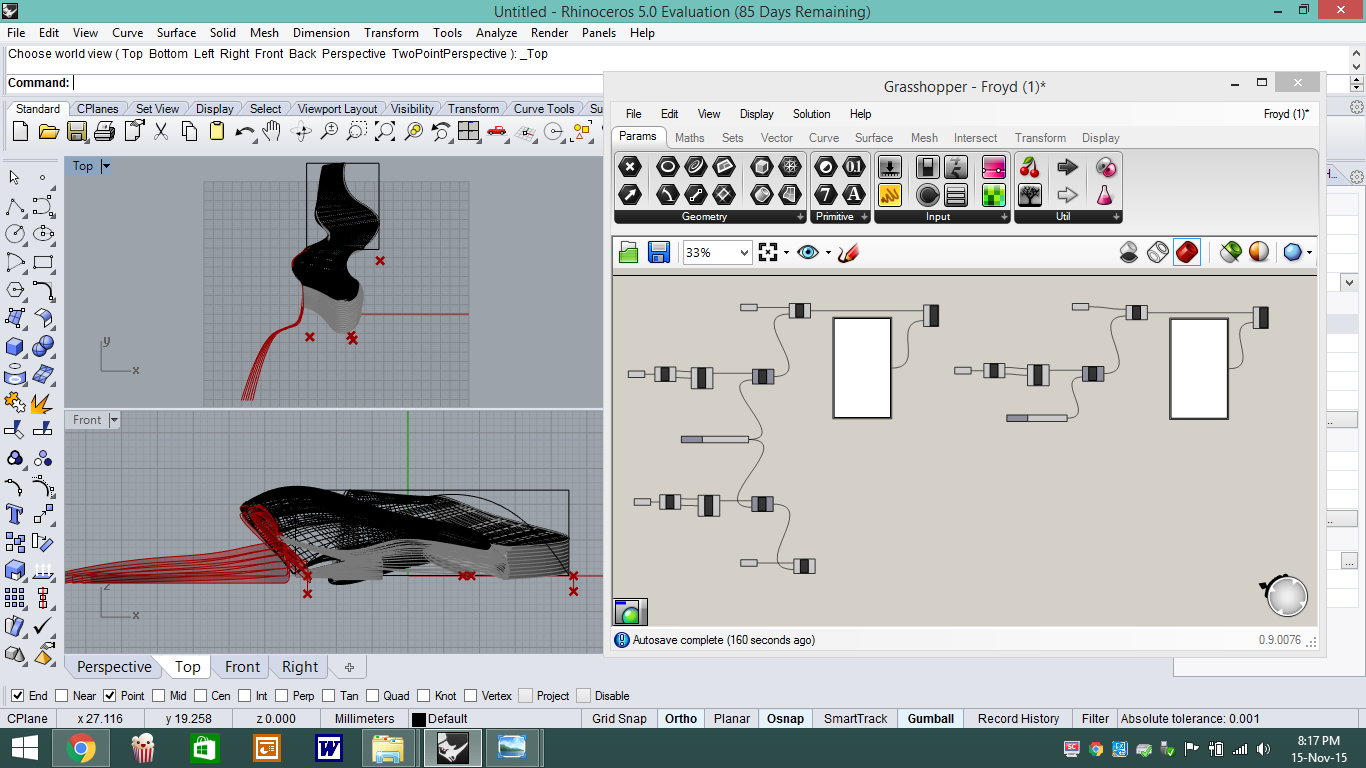This screenshot has height=768, width=1366.
Task: Enable the Cen osnap checkbox
Action: click(x=201, y=695)
